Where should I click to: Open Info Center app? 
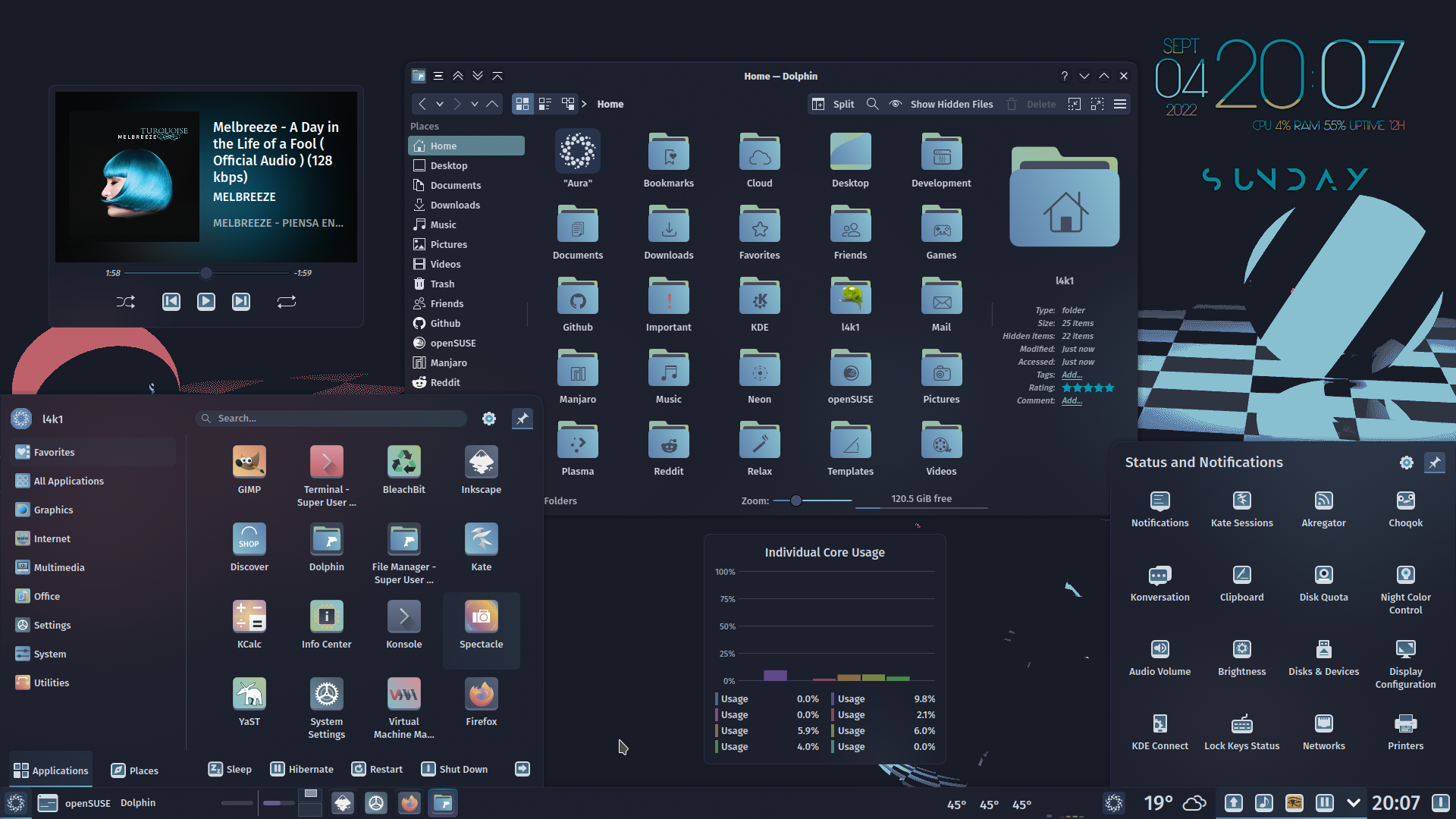pos(326,625)
